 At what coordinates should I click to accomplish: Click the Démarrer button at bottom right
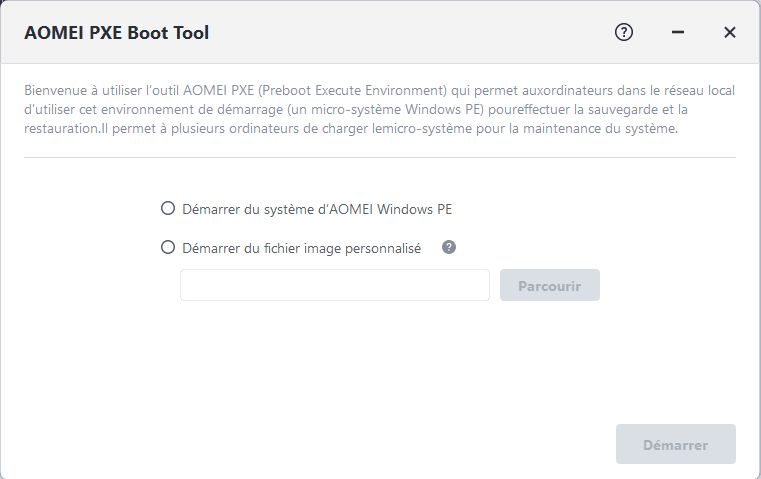point(676,445)
